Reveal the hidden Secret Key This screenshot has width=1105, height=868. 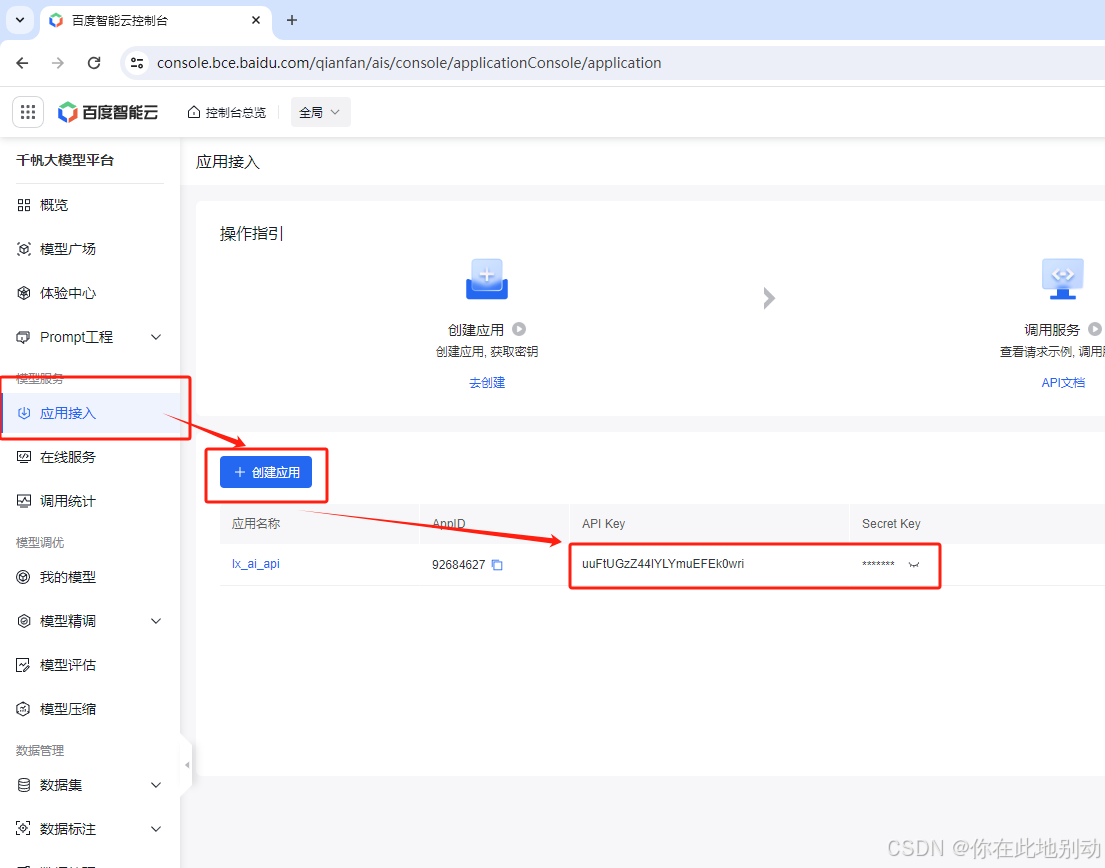coord(913,565)
